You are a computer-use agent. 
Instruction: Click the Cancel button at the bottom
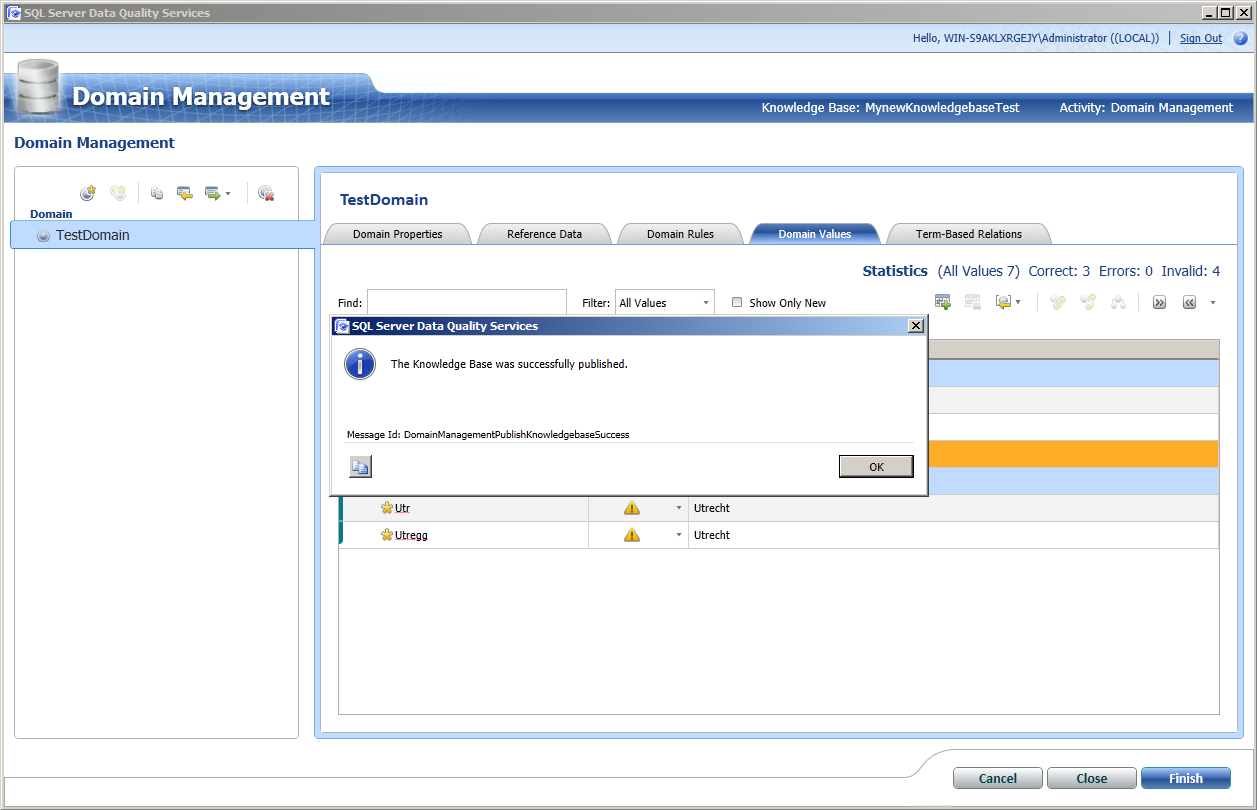[x=998, y=778]
